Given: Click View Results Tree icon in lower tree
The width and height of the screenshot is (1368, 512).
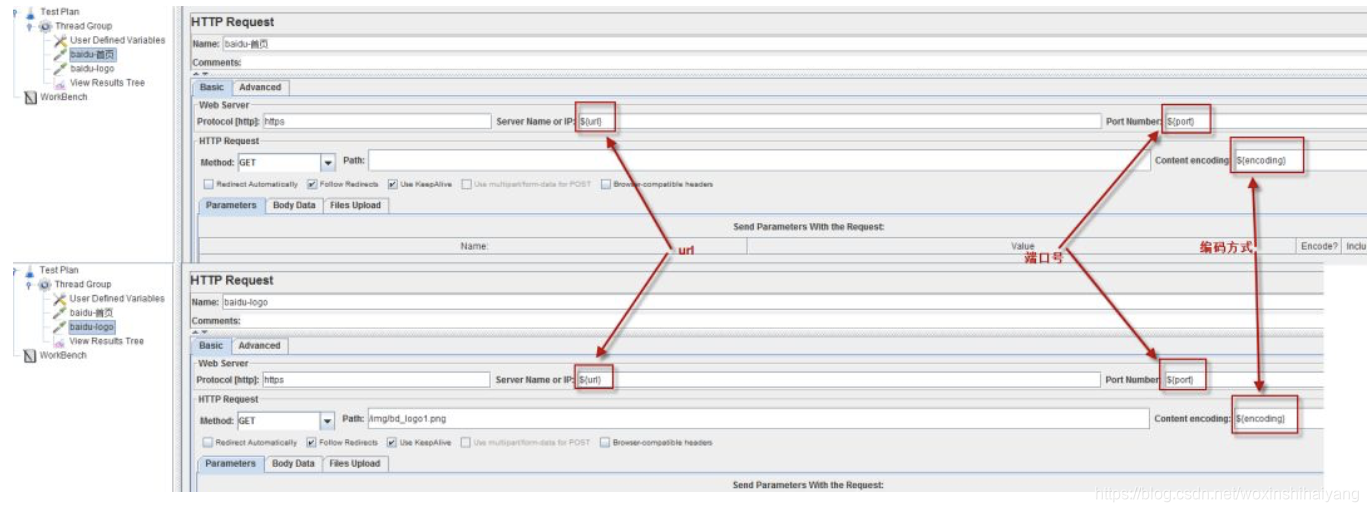Looking at the screenshot, I should [60, 341].
